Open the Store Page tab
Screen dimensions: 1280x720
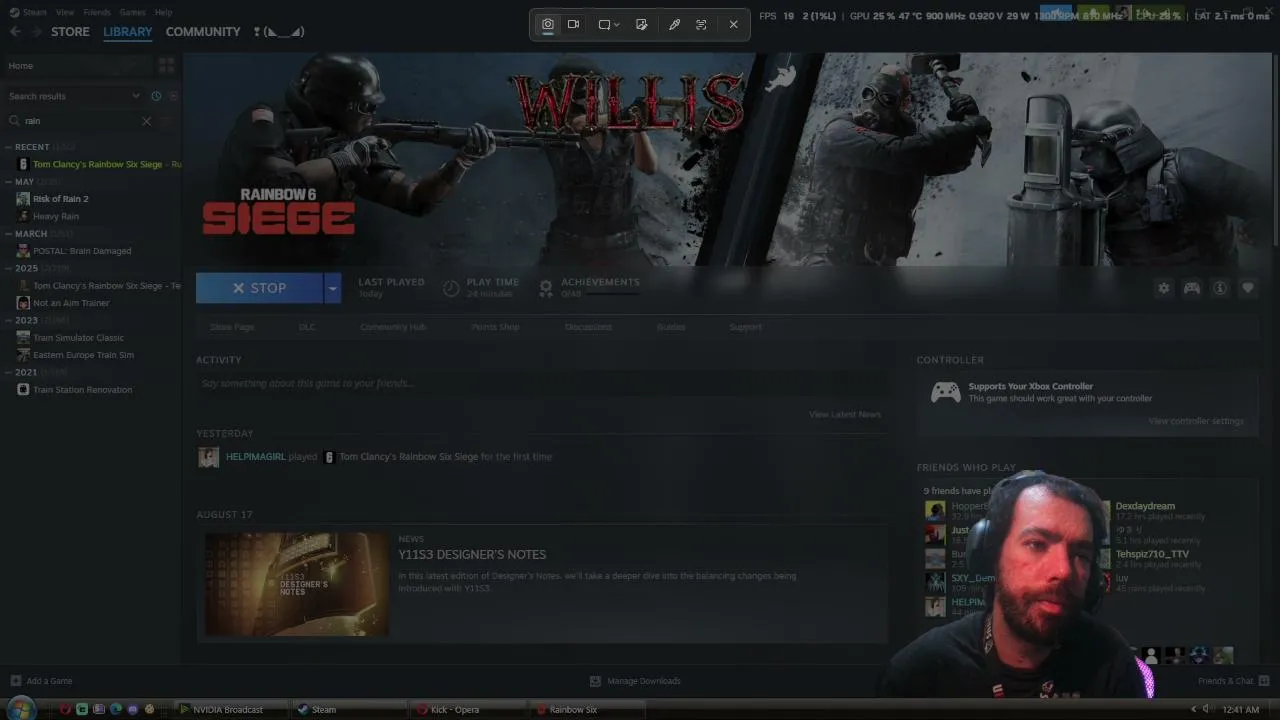tap(232, 327)
